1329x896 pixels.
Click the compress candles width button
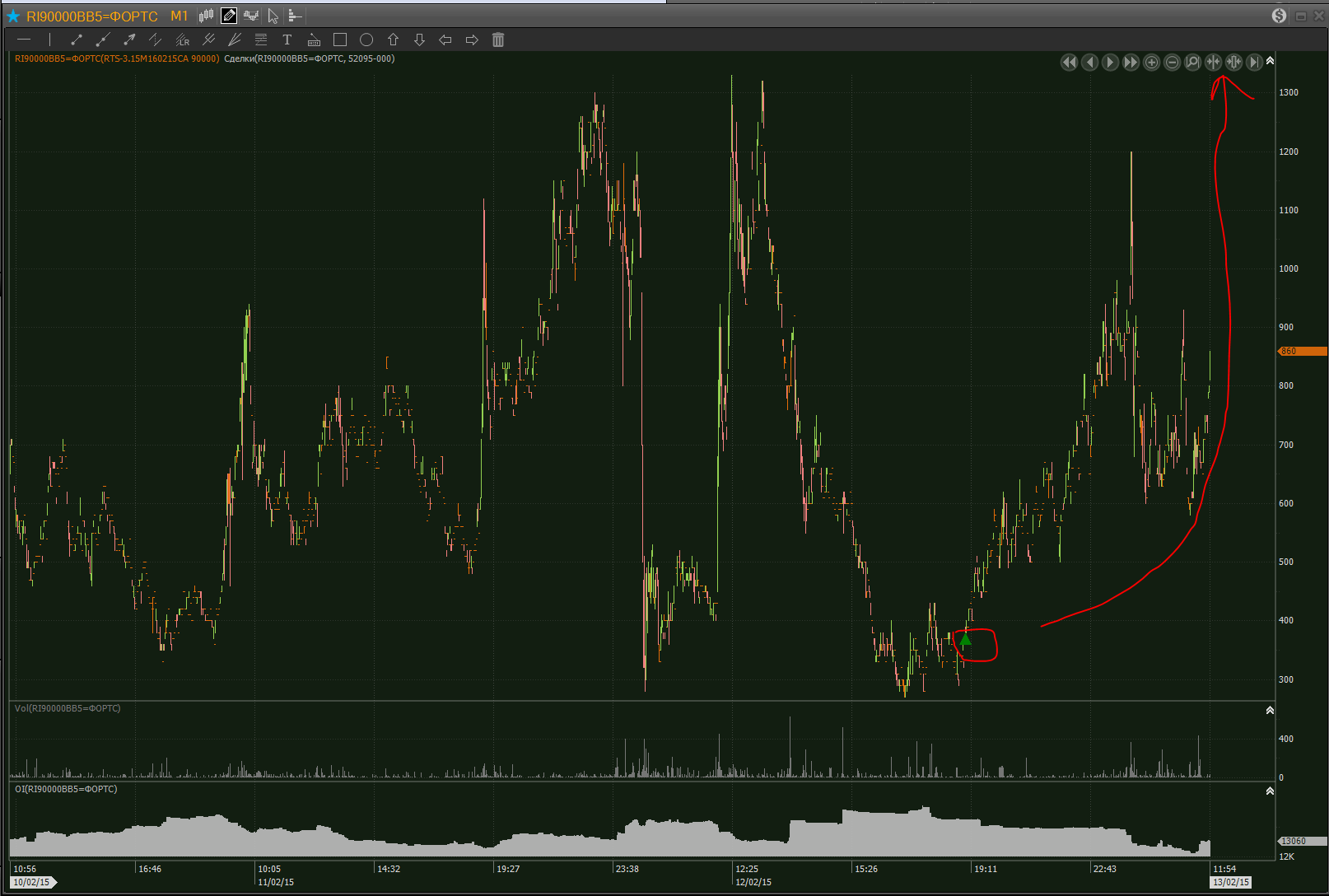(1233, 63)
